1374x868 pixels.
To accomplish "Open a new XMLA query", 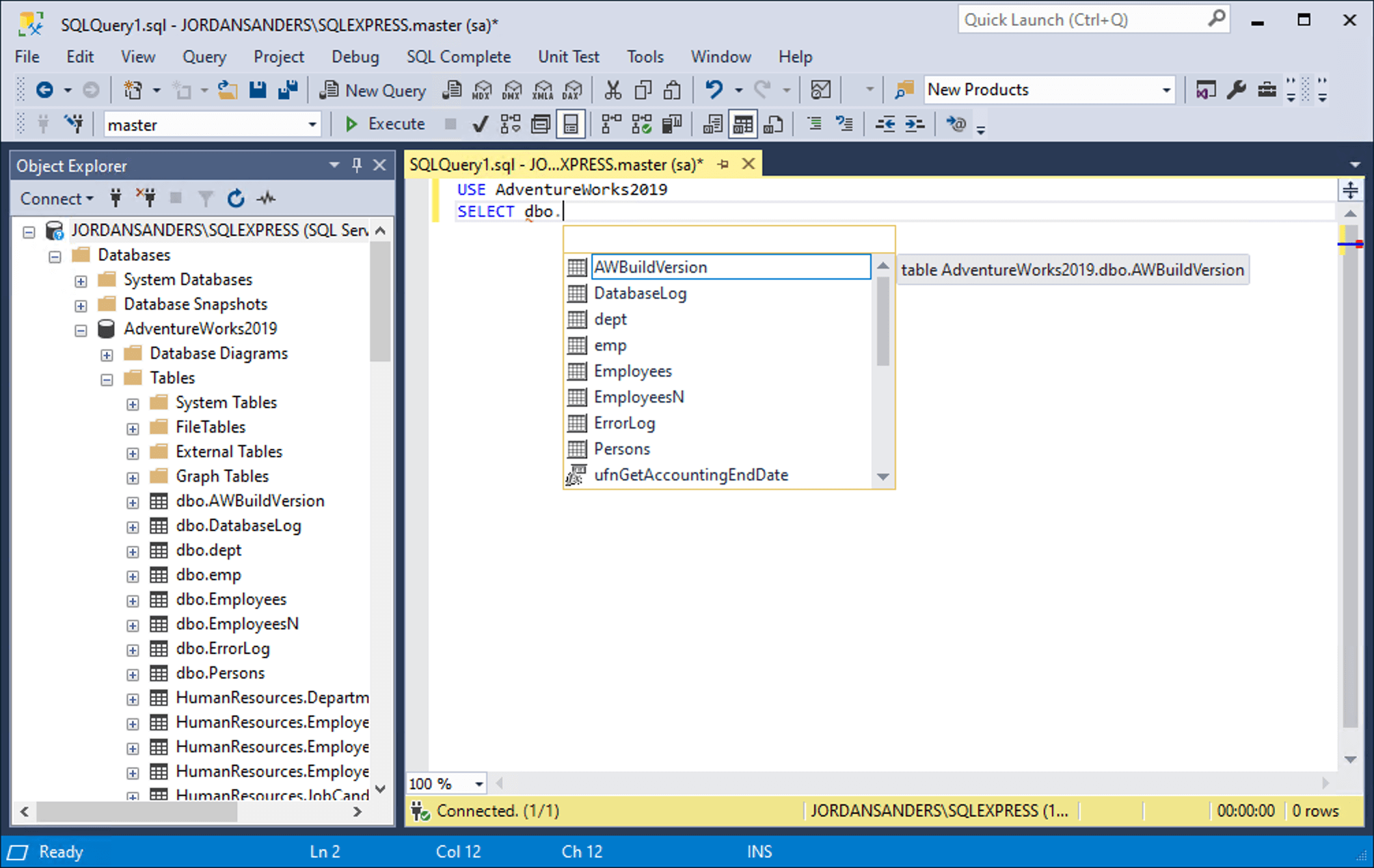I will click(x=543, y=90).
